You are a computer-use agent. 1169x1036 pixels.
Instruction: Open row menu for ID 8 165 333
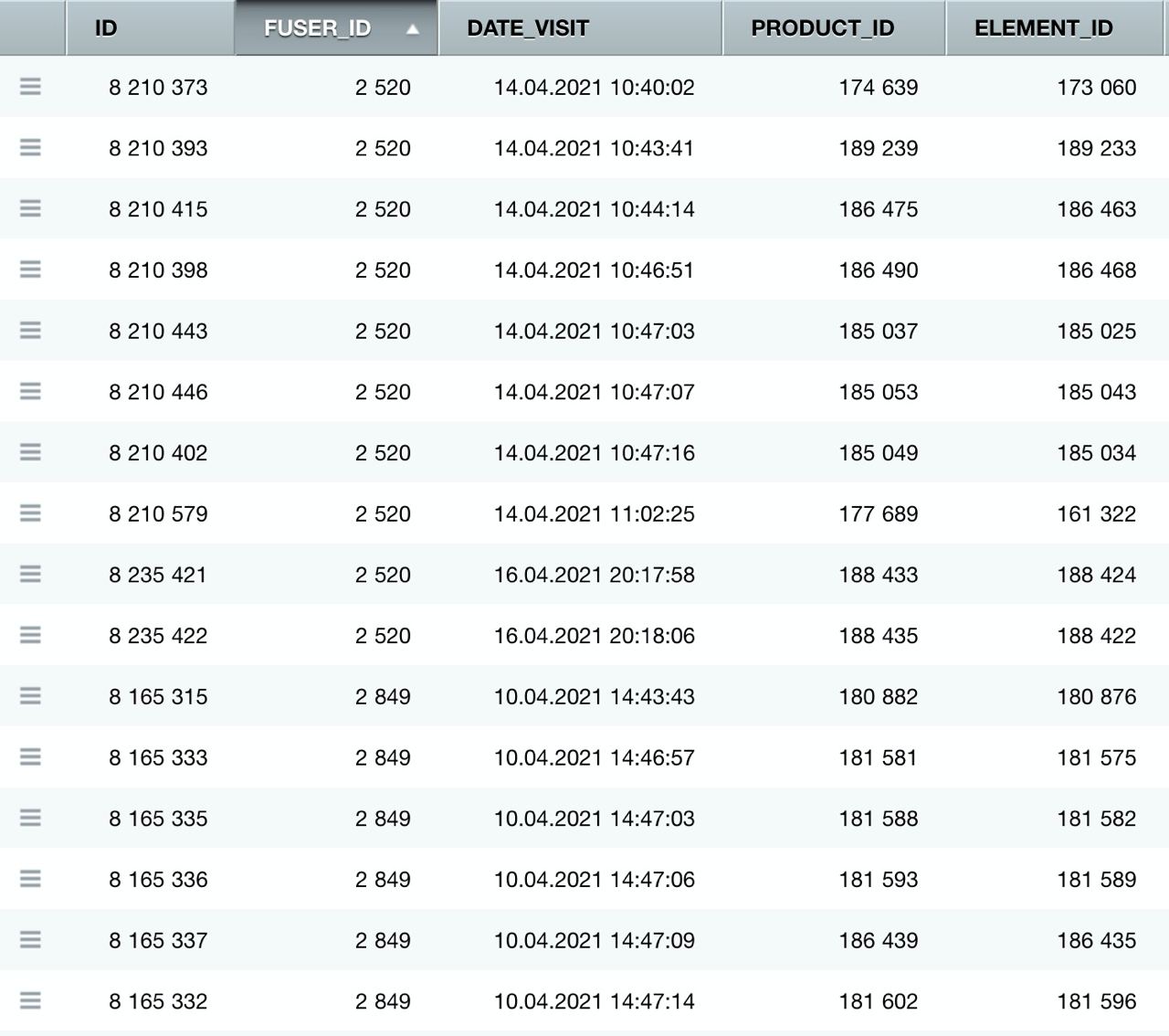click(30, 757)
